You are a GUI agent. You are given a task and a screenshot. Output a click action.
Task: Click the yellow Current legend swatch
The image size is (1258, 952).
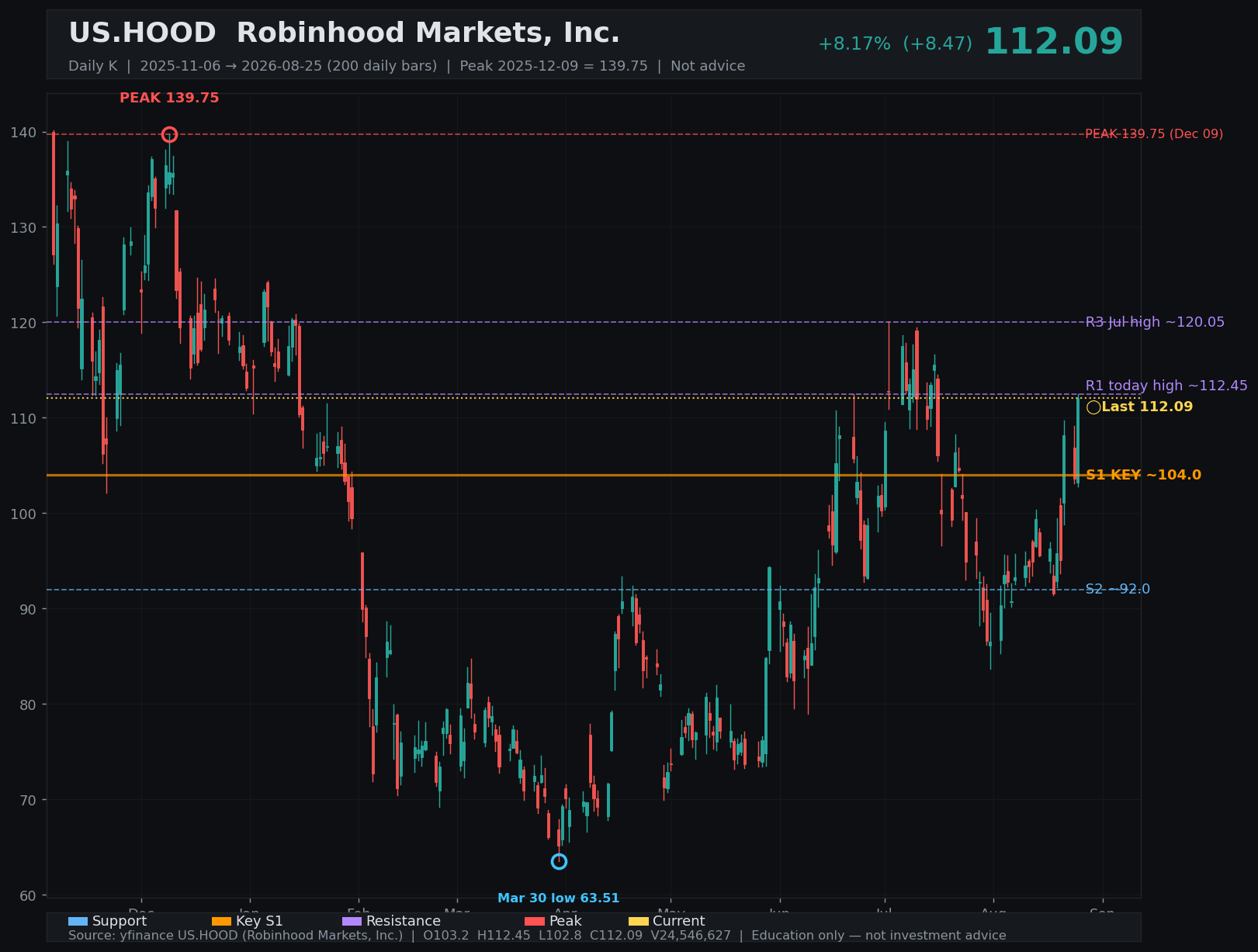638,922
